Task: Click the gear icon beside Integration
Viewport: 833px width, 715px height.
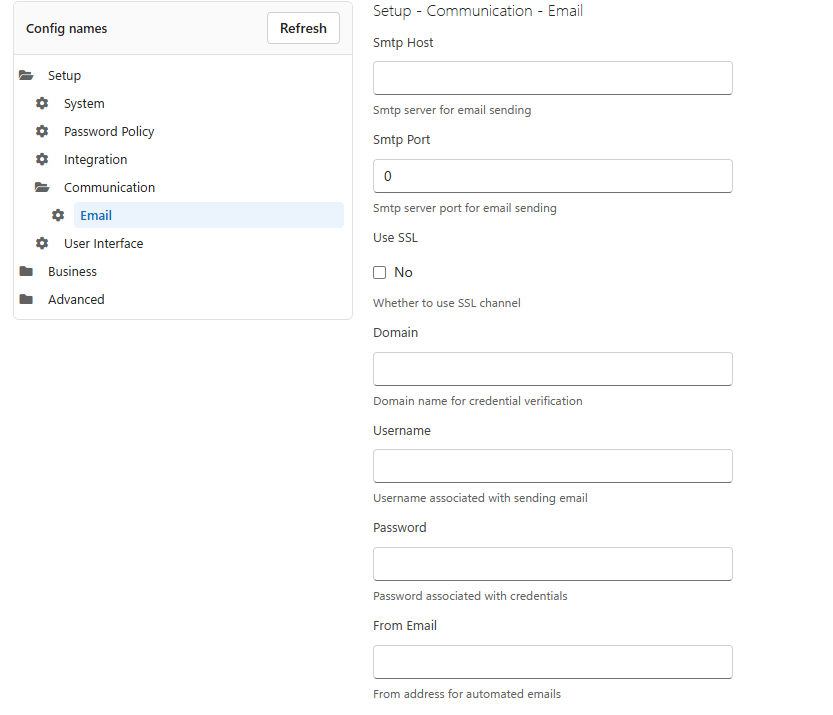Action: click(42, 159)
